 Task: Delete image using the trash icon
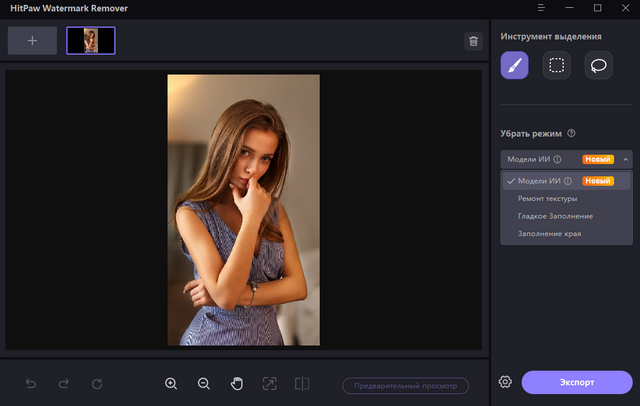pyautogui.click(x=473, y=41)
